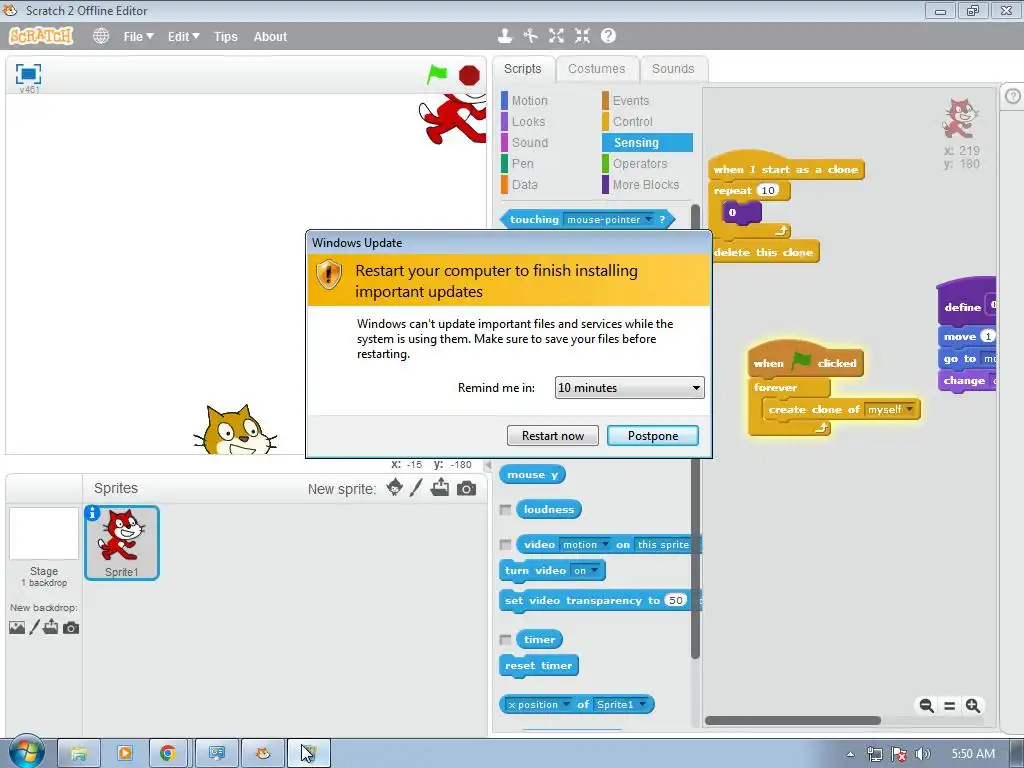Screen dimensions: 1024x768
Task: Show hidden system tray icons
Action: tap(850, 754)
